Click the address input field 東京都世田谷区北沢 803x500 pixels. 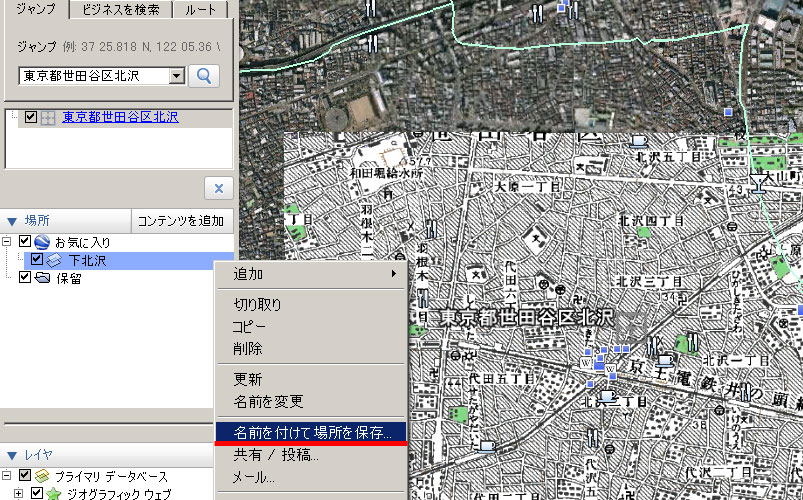[95, 76]
